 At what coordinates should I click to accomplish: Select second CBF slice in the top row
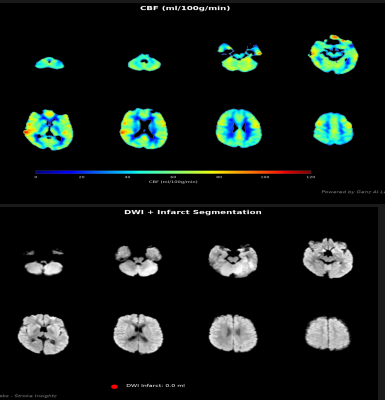point(144,62)
